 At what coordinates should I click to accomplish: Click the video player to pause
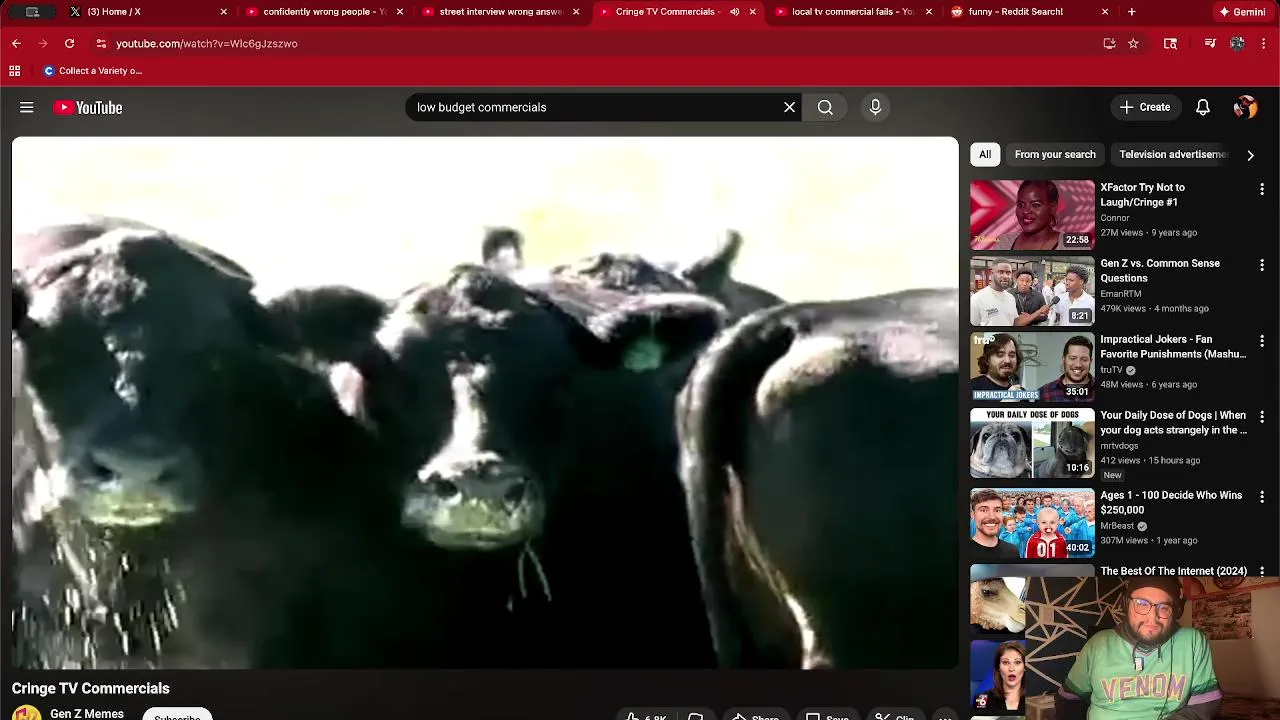(x=485, y=402)
